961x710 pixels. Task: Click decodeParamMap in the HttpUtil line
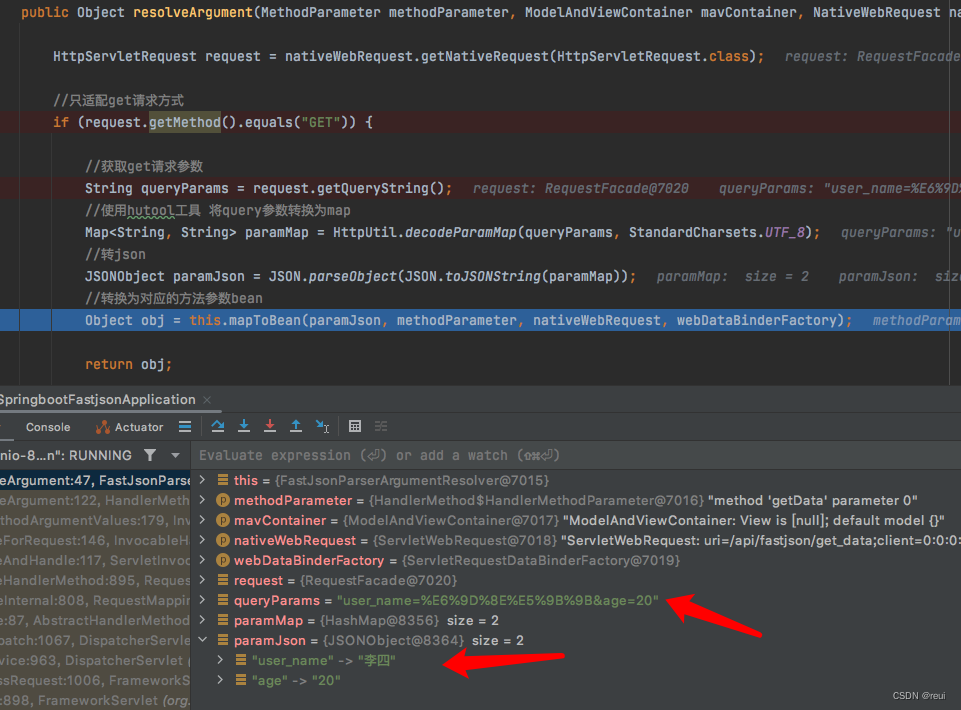(460, 232)
